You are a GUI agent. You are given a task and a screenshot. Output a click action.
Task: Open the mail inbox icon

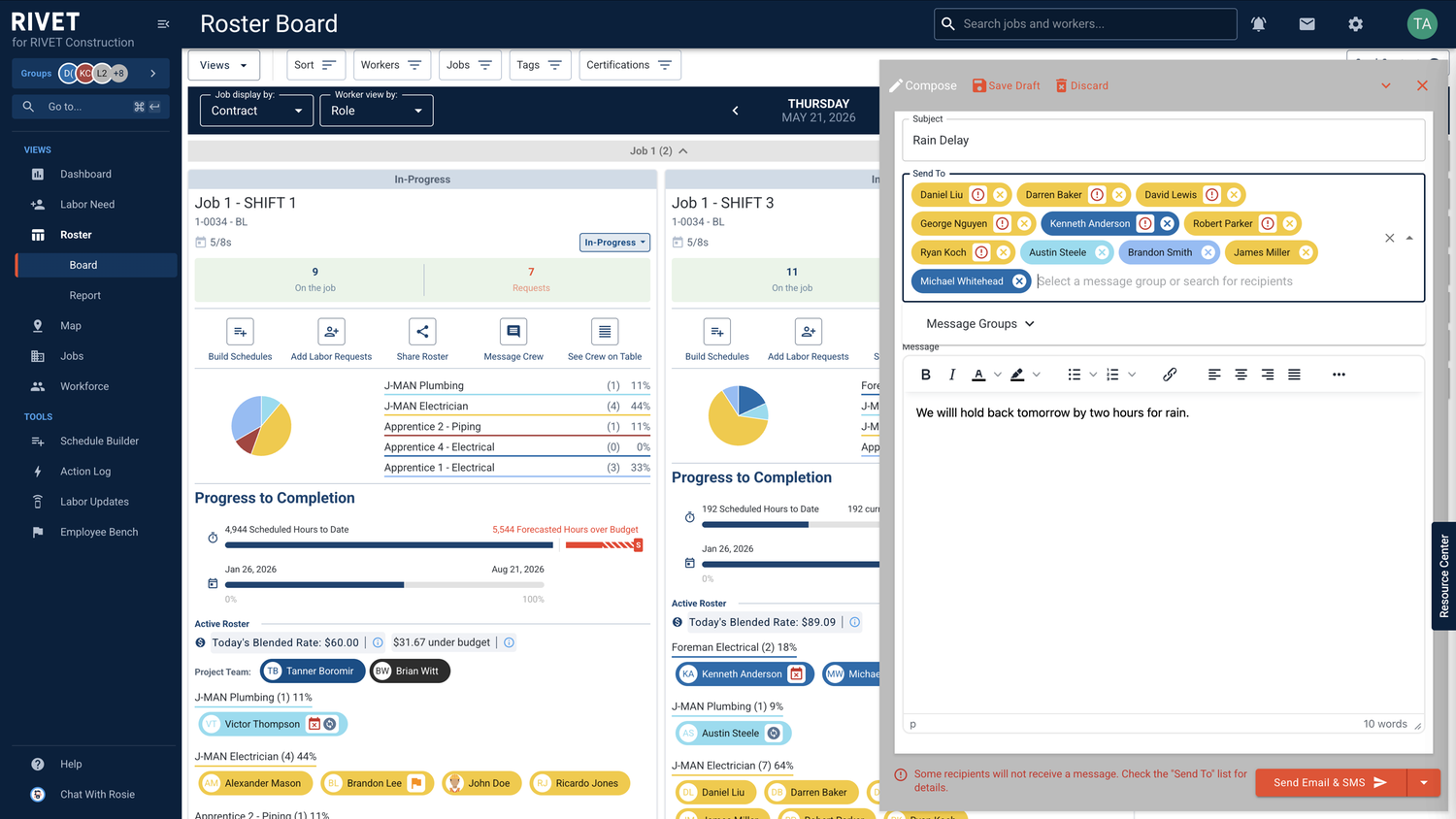coord(1307,24)
